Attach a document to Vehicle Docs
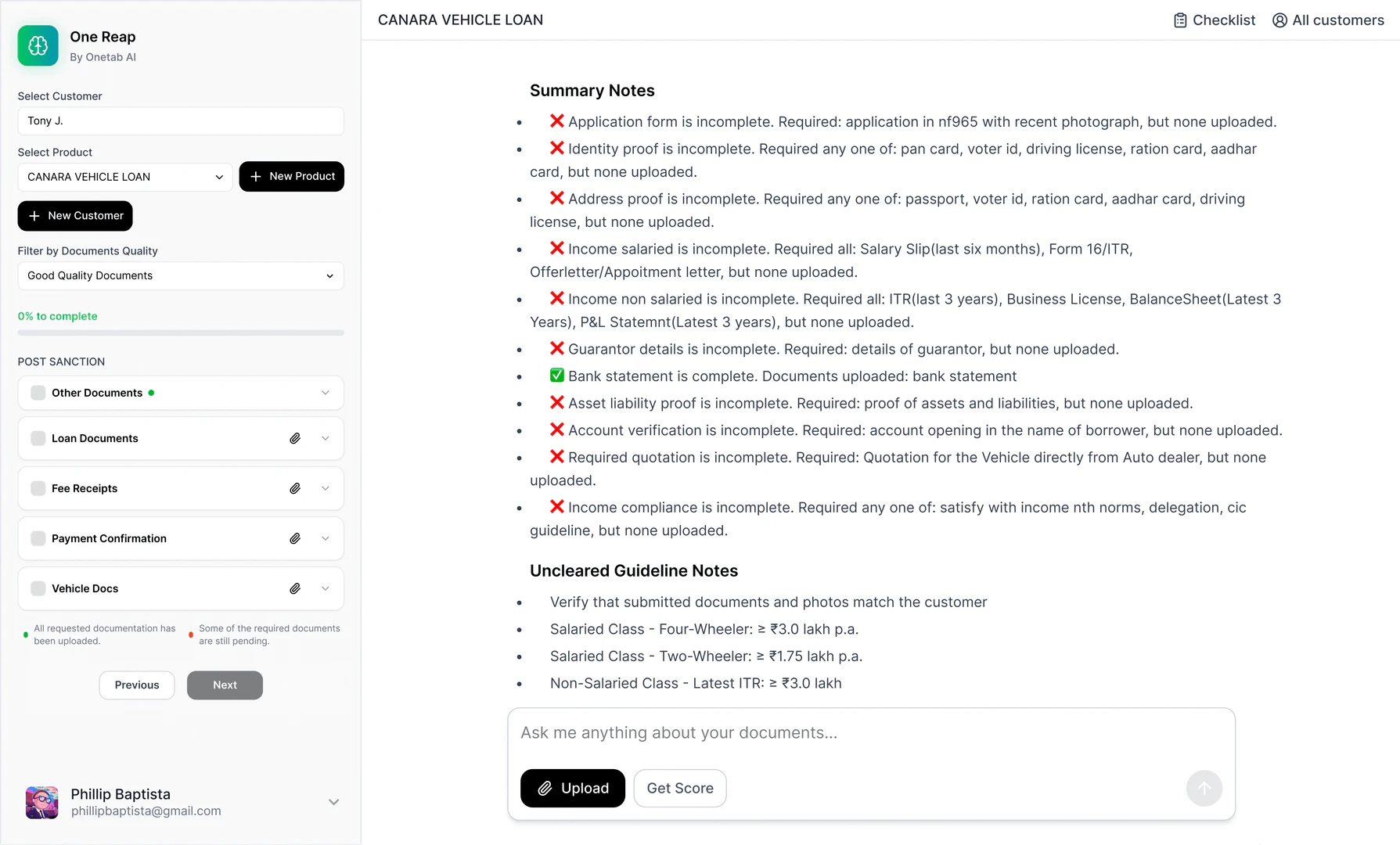The width and height of the screenshot is (1400, 845). point(295,588)
